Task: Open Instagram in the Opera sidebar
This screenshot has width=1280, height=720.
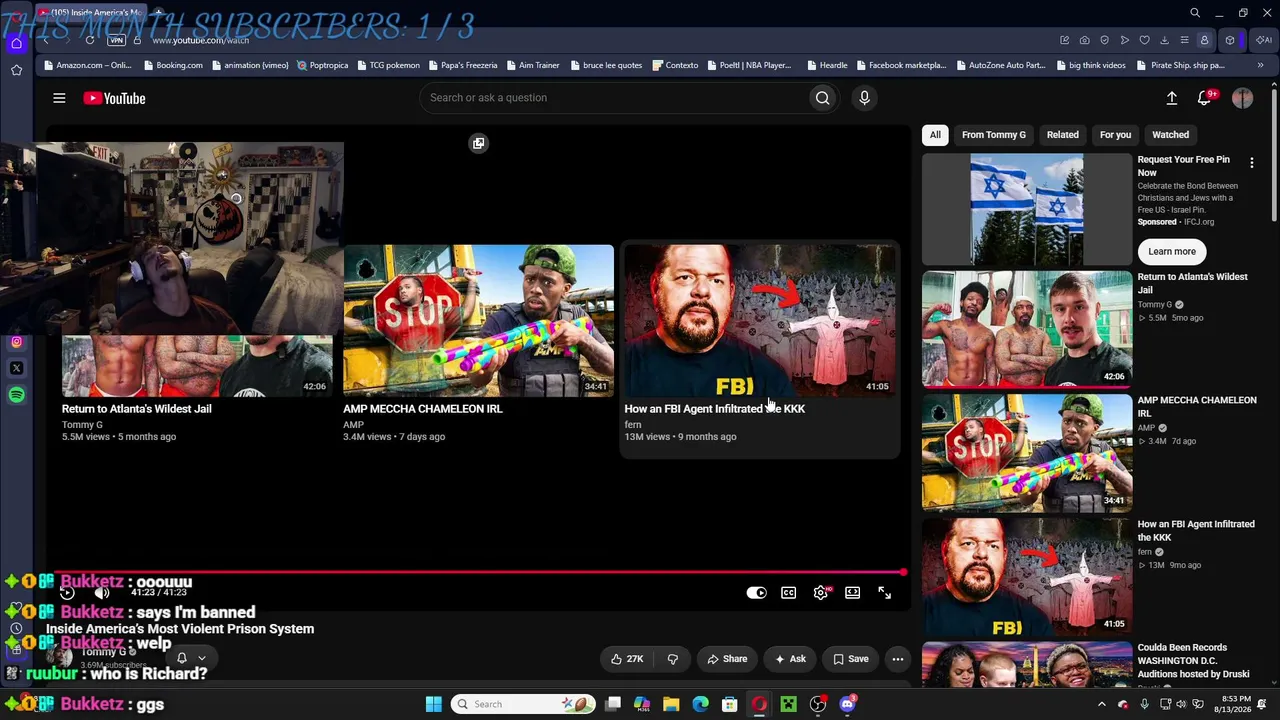Action: 16,342
